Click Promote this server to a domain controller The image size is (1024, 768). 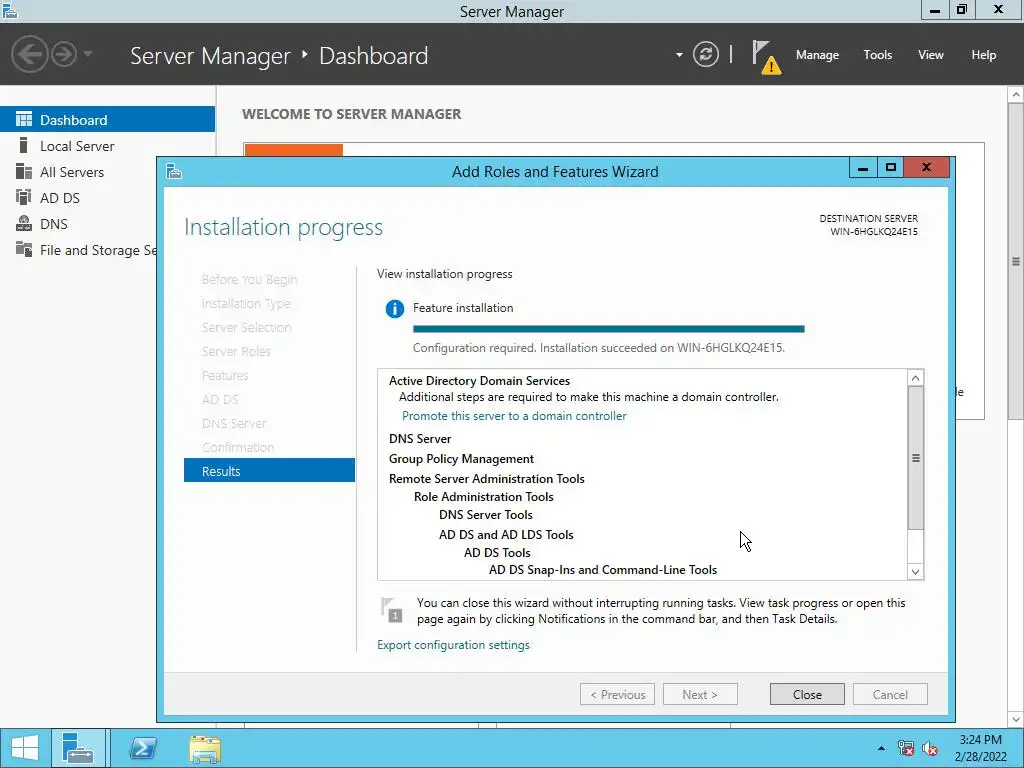point(514,416)
